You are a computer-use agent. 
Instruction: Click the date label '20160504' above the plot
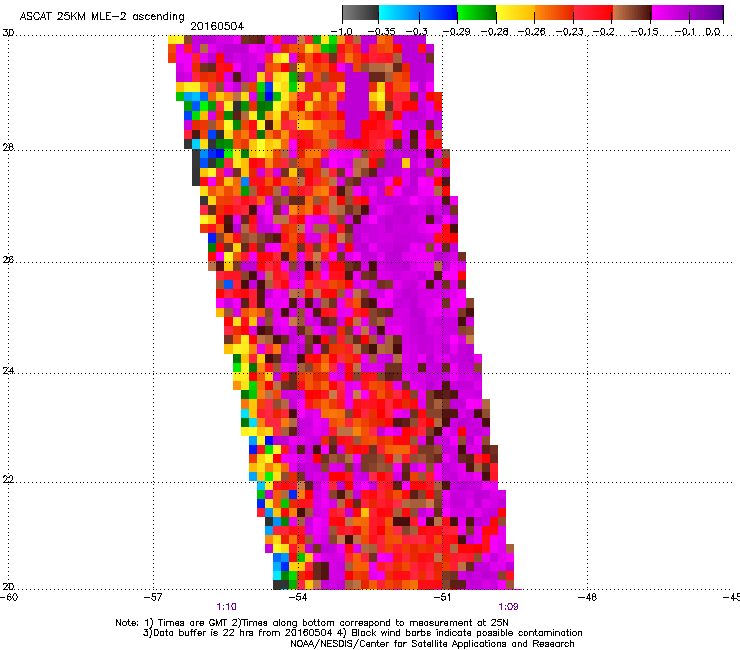217,26
